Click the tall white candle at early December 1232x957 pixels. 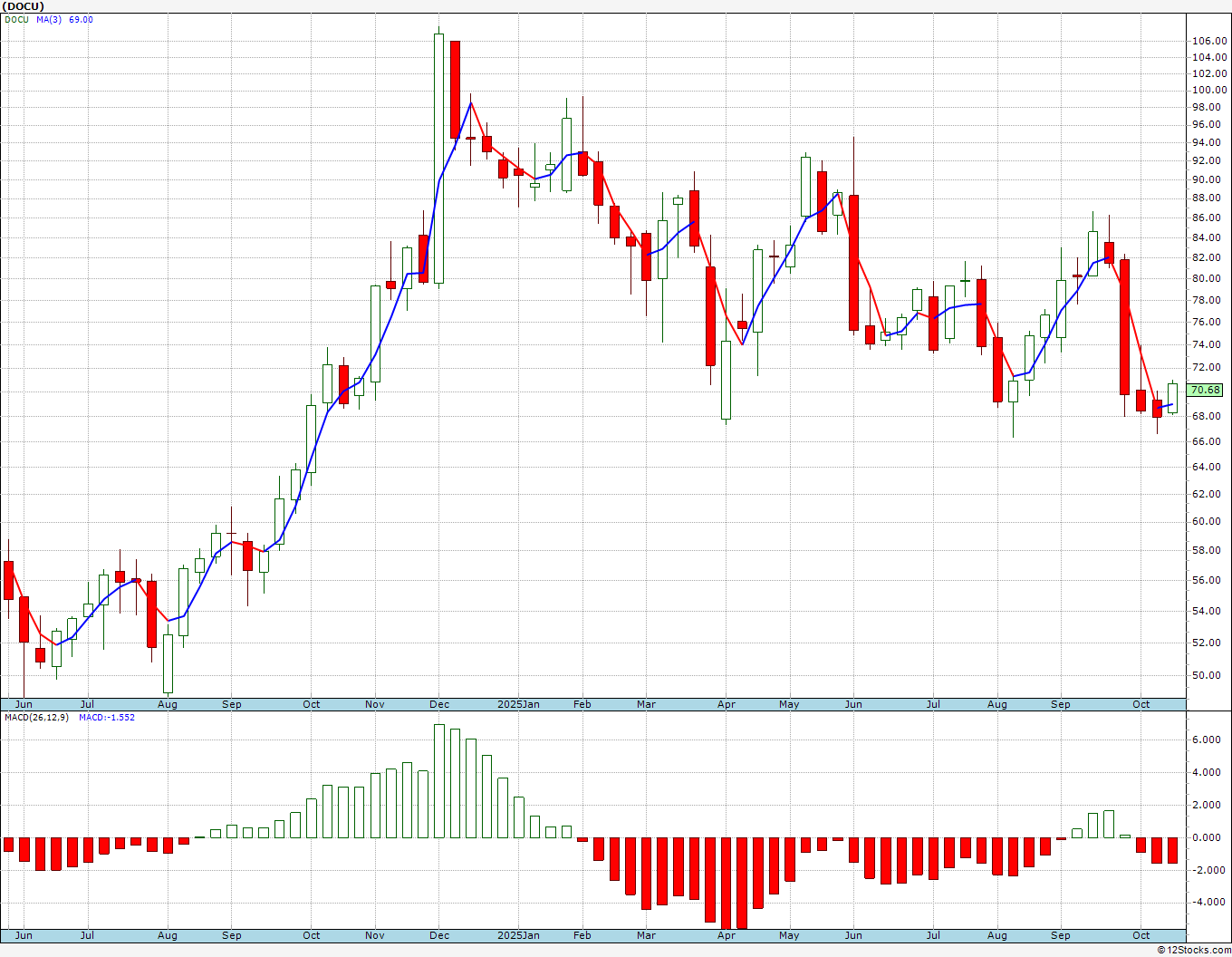pos(439,159)
